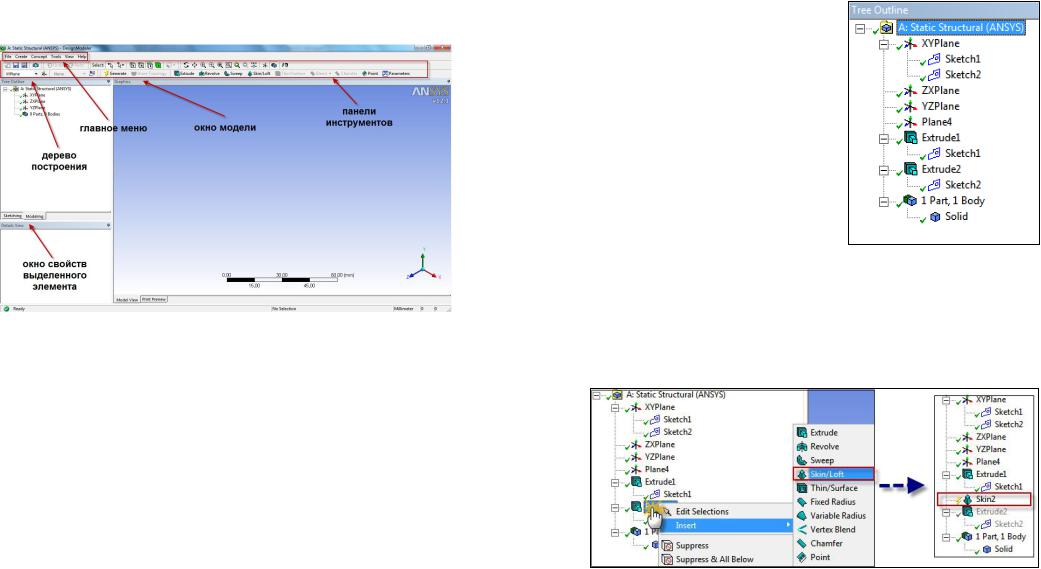Screen dimensions: 1041x569
Task: Click Revolve tool in DesignModeler toolbar
Action: pyautogui.click(x=209, y=74)
